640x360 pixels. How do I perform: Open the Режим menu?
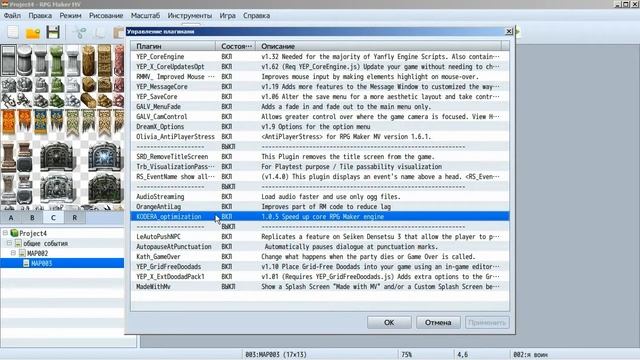70,16
